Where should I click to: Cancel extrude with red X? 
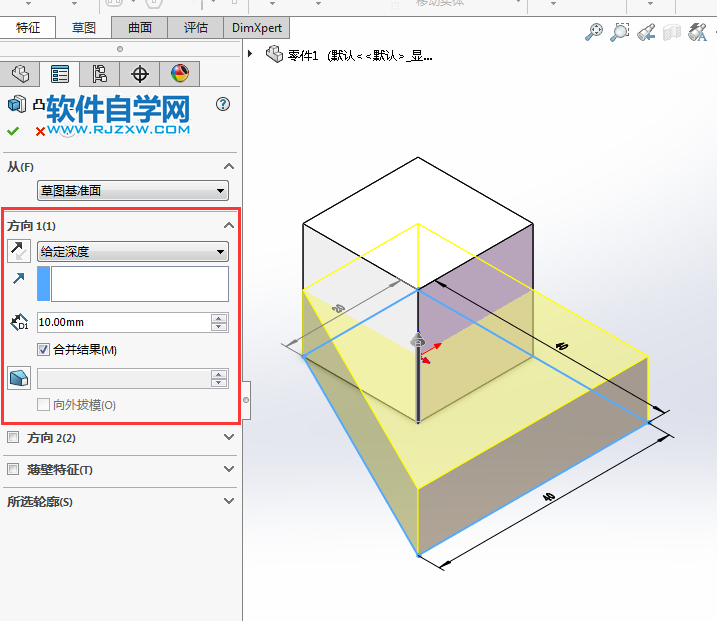pyautogui.click(x=40, y=132)
